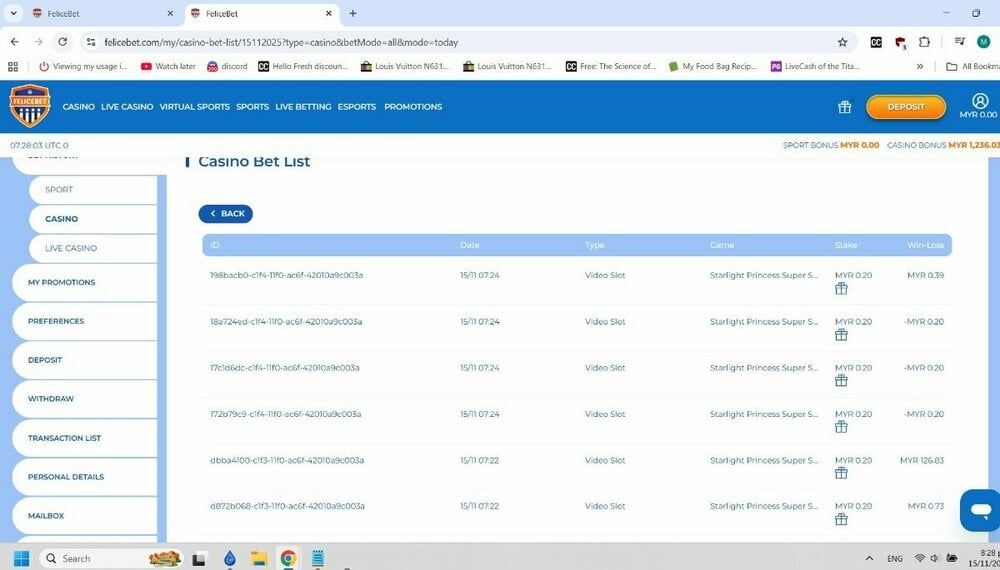Open Chrome extensions puzzle icon
This screenshot has width=1000, height=570.
(924, 42)
